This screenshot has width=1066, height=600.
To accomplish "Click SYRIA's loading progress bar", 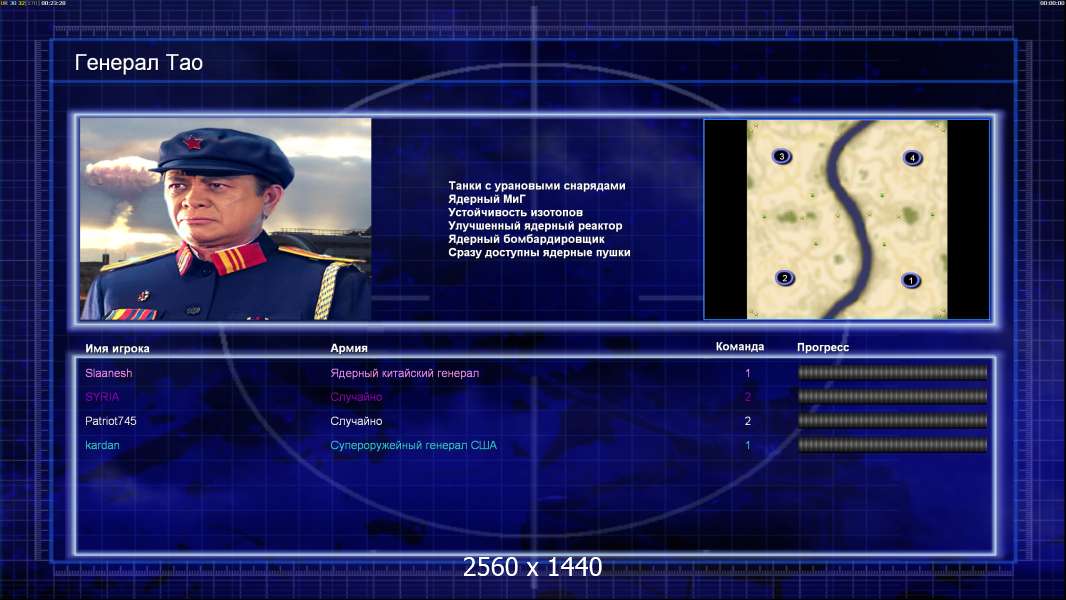I will pos(893,396).
